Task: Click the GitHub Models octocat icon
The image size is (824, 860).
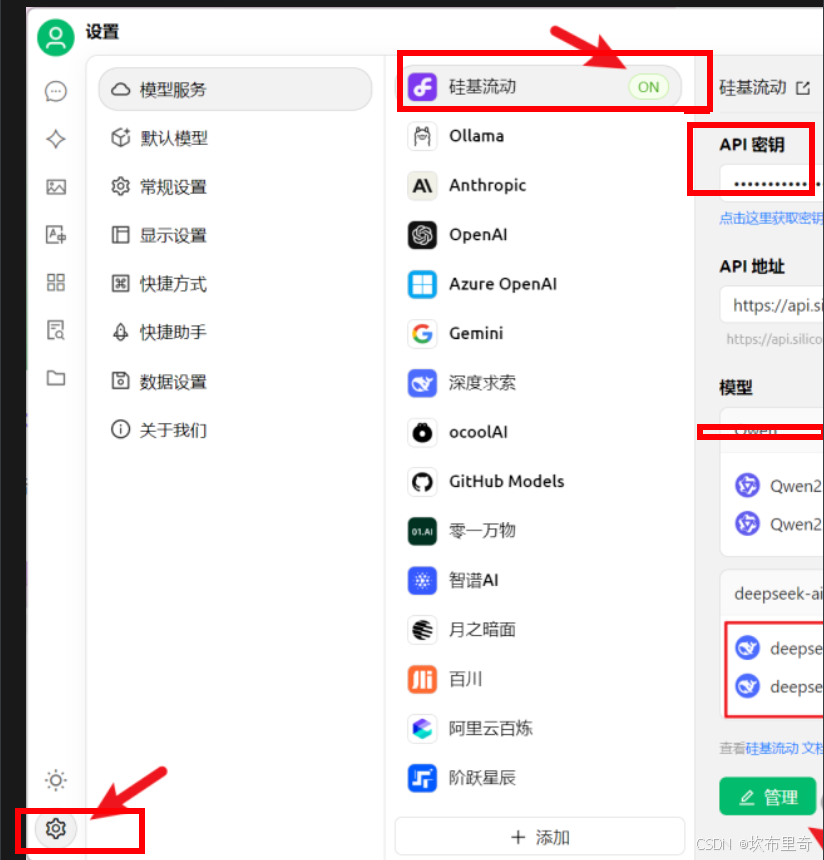Action: pyautogui.click(x=422, y=482)
